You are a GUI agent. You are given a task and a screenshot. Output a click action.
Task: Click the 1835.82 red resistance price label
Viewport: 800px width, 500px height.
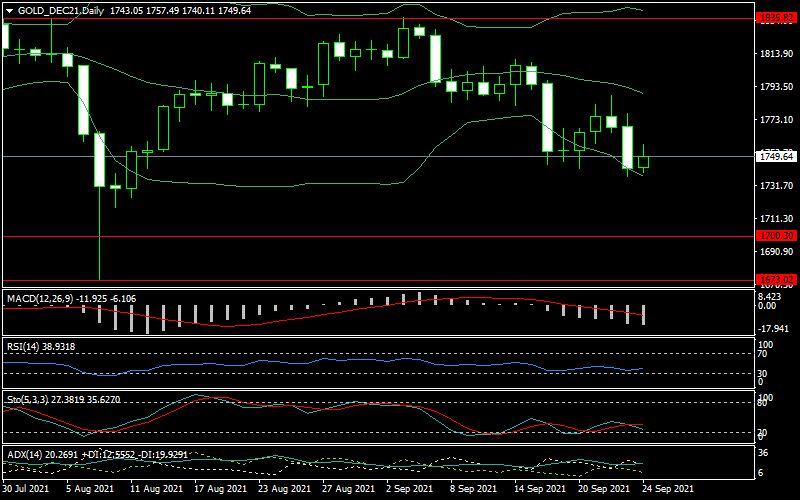click(776, 19)
